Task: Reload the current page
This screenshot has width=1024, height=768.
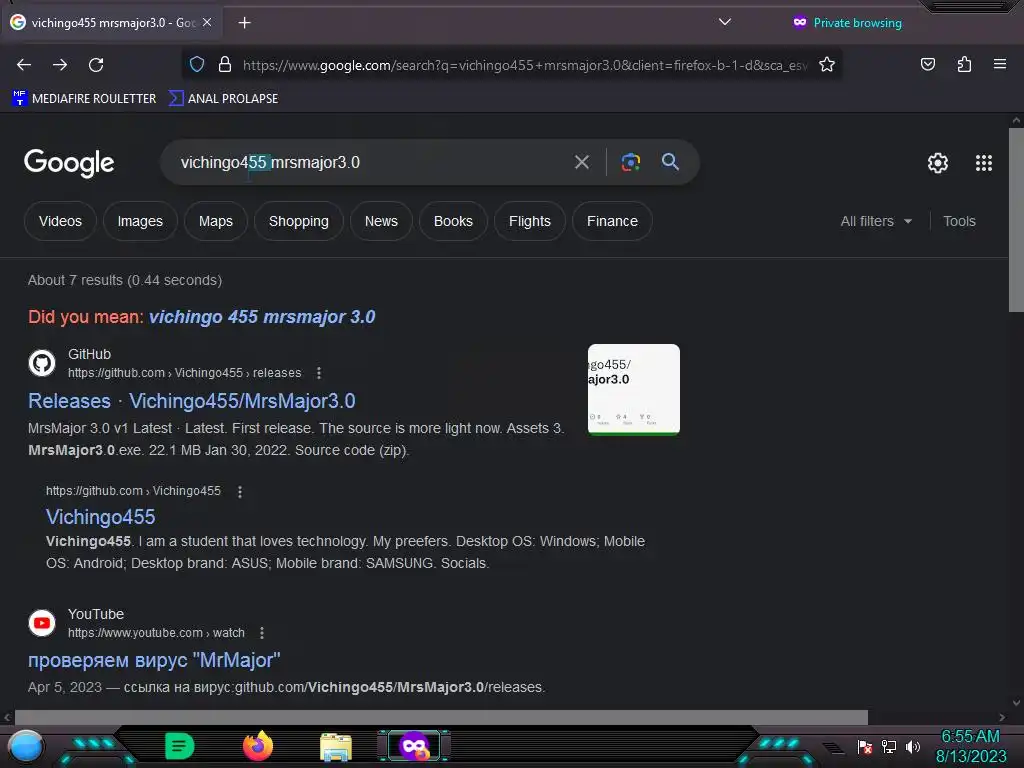Action: (96, 65)
